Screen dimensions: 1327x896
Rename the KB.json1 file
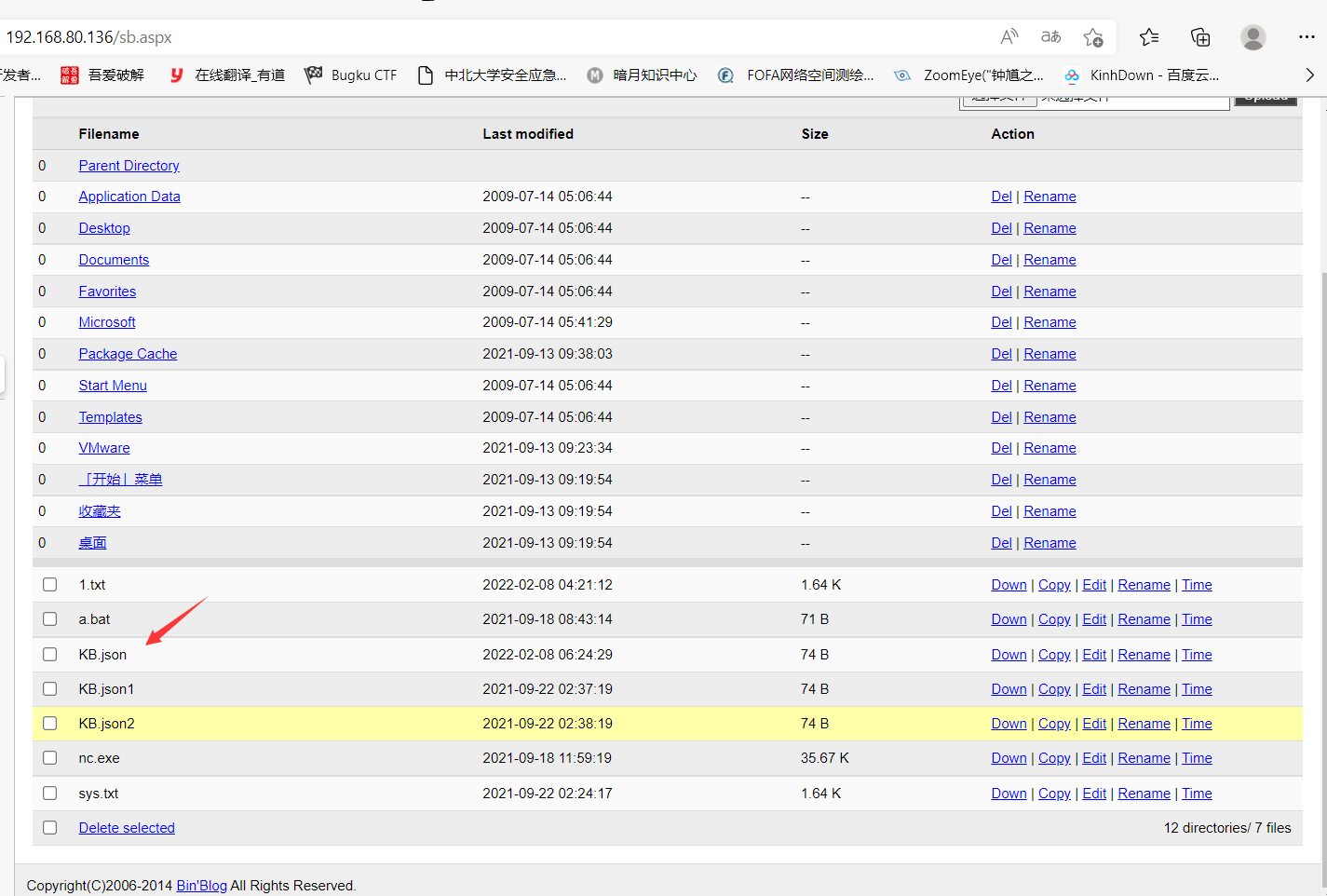coord(1144,689)
